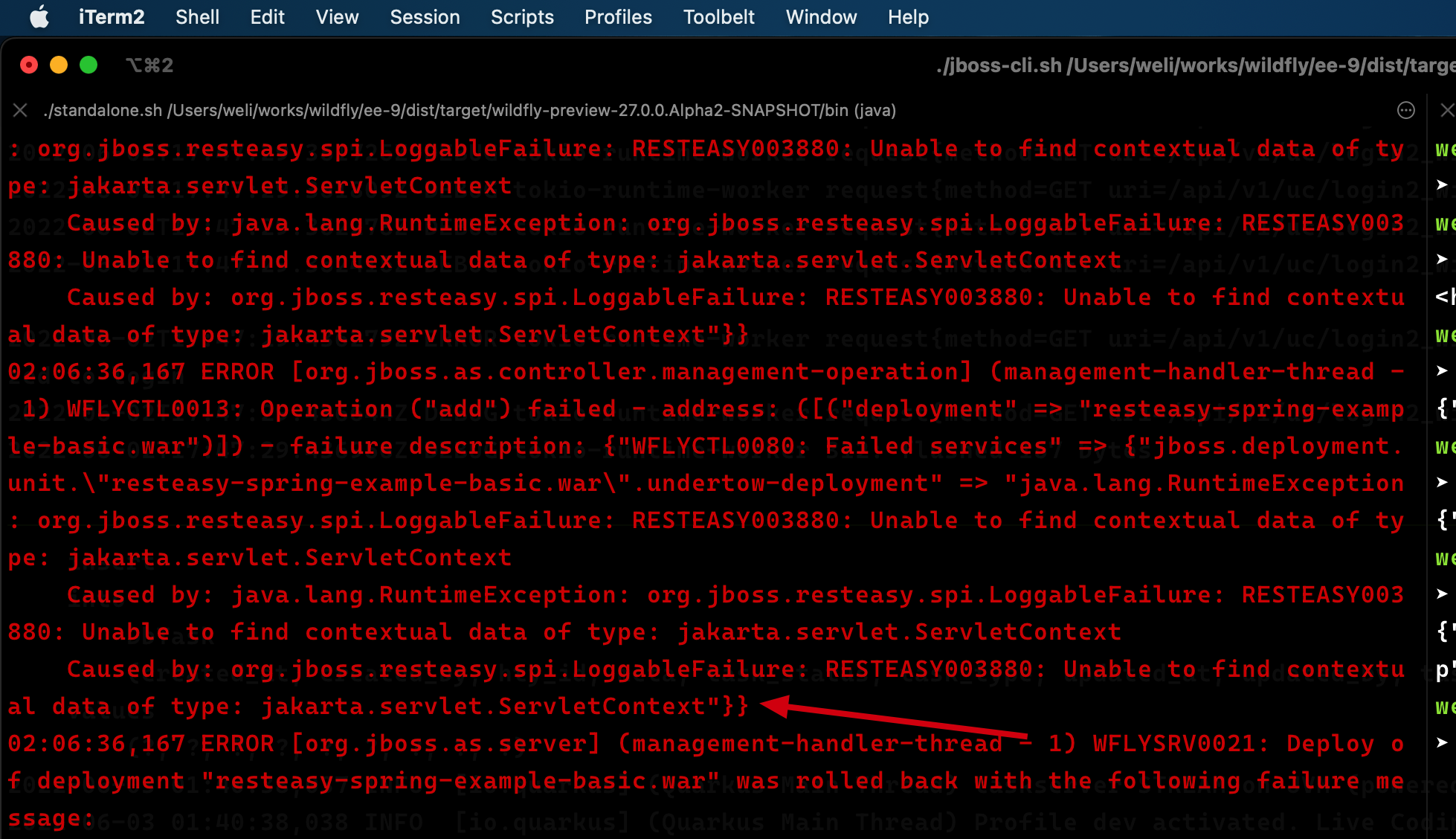Open the Shell menu
The height and width of the screenshot is (839, 1456).
pyautogui.click(x=197, y=16)
